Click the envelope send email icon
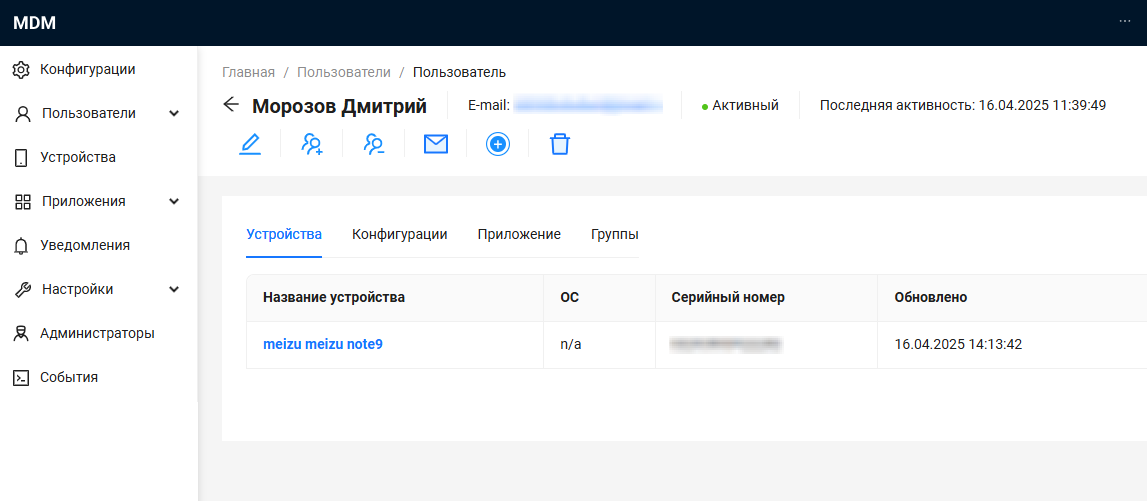Screen dimensions: 1147x501 coord(436,145)
